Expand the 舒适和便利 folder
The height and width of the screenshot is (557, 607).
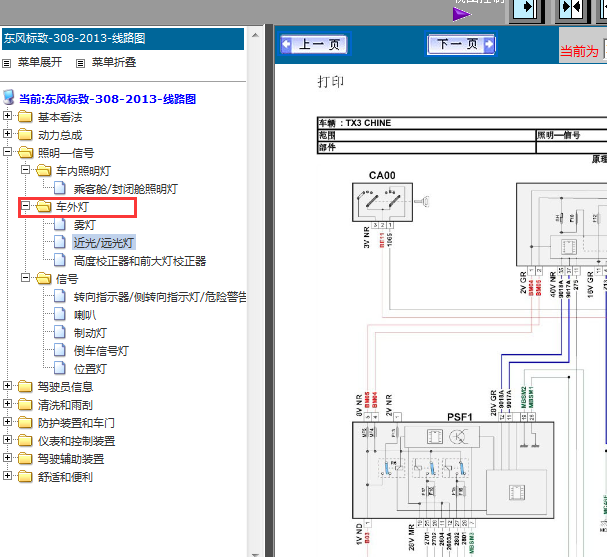point(7,476)
